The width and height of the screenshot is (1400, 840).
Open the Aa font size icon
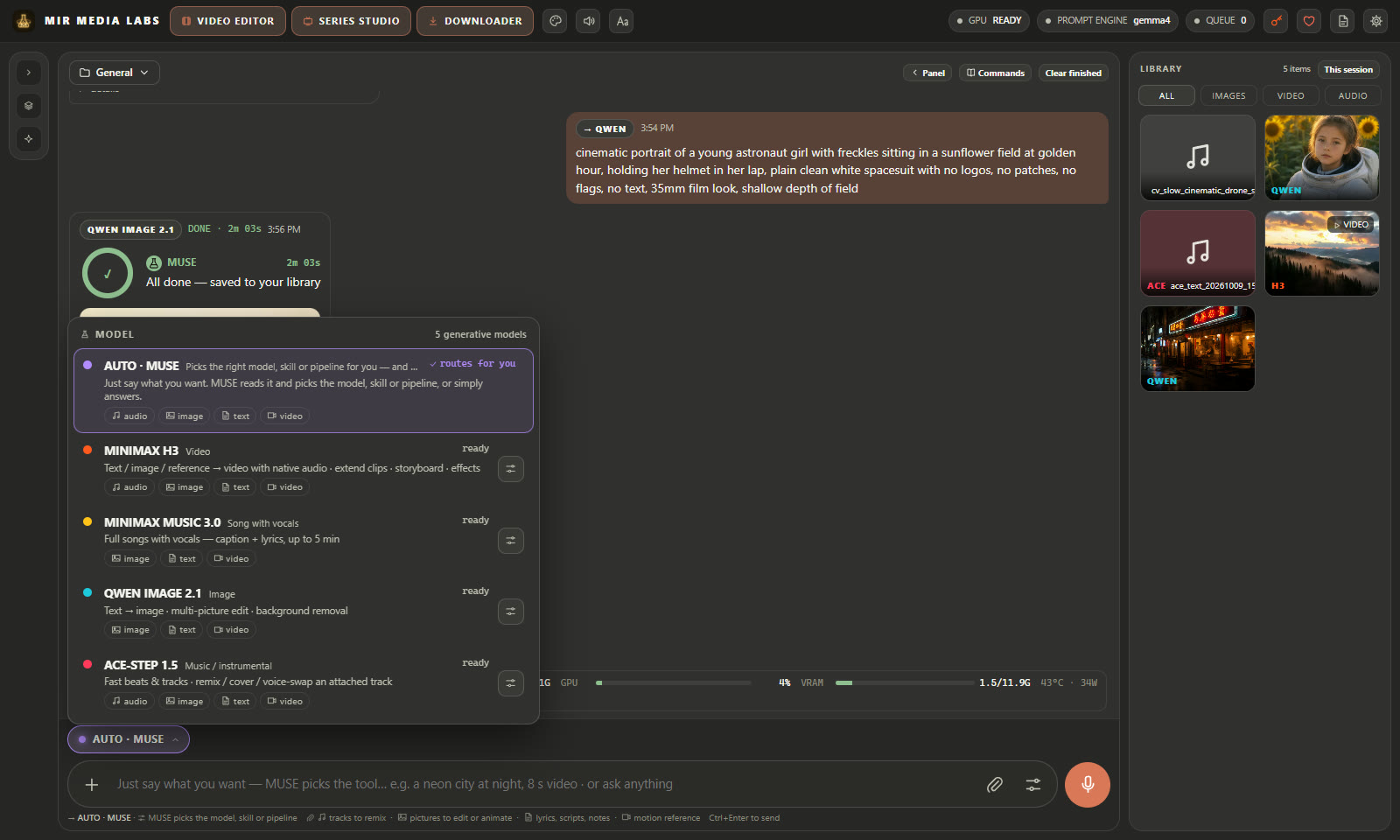point(622,21)
